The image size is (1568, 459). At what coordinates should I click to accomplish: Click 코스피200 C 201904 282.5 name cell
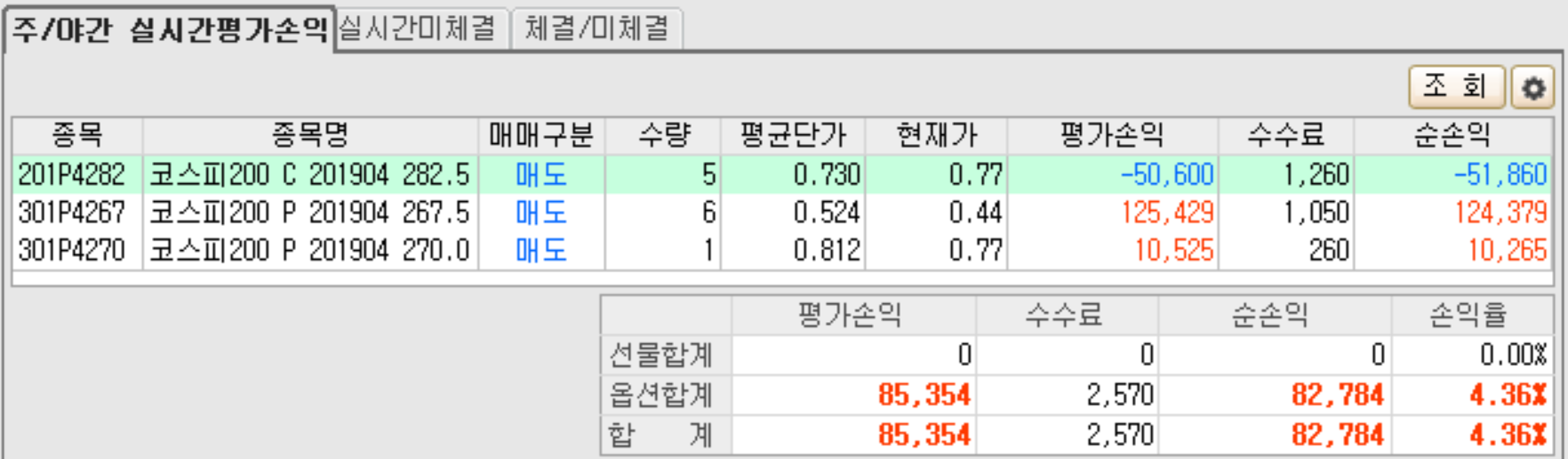[309, 174]
